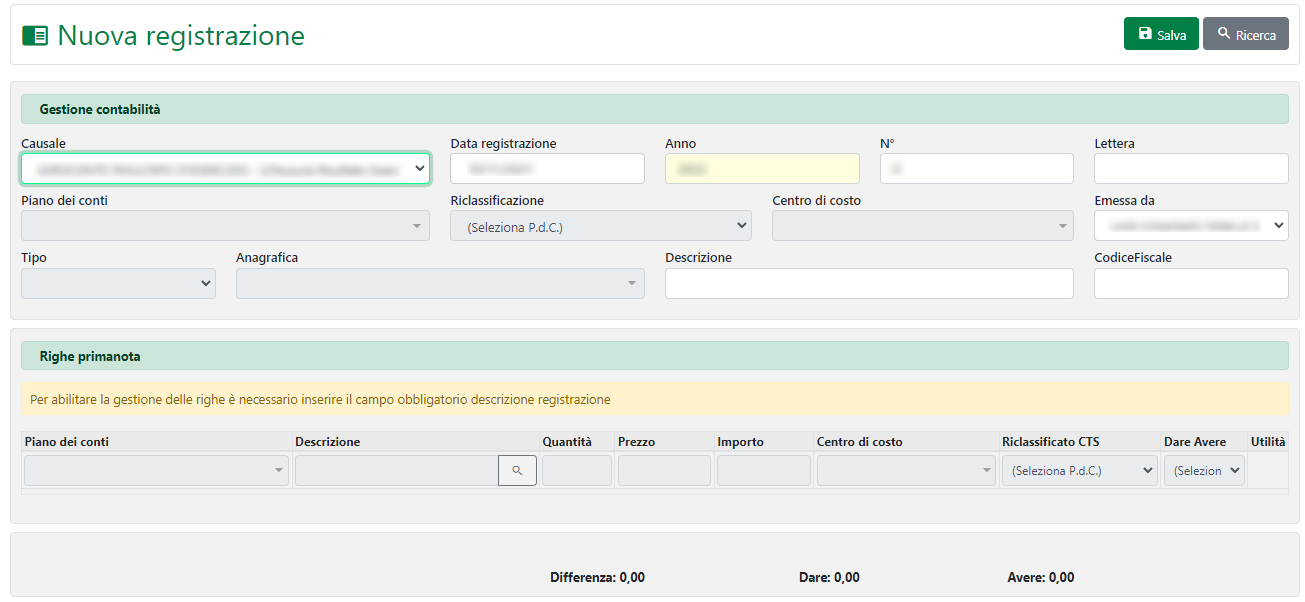
Task: Open the Emessa da dropdown
Action: 1190,226
